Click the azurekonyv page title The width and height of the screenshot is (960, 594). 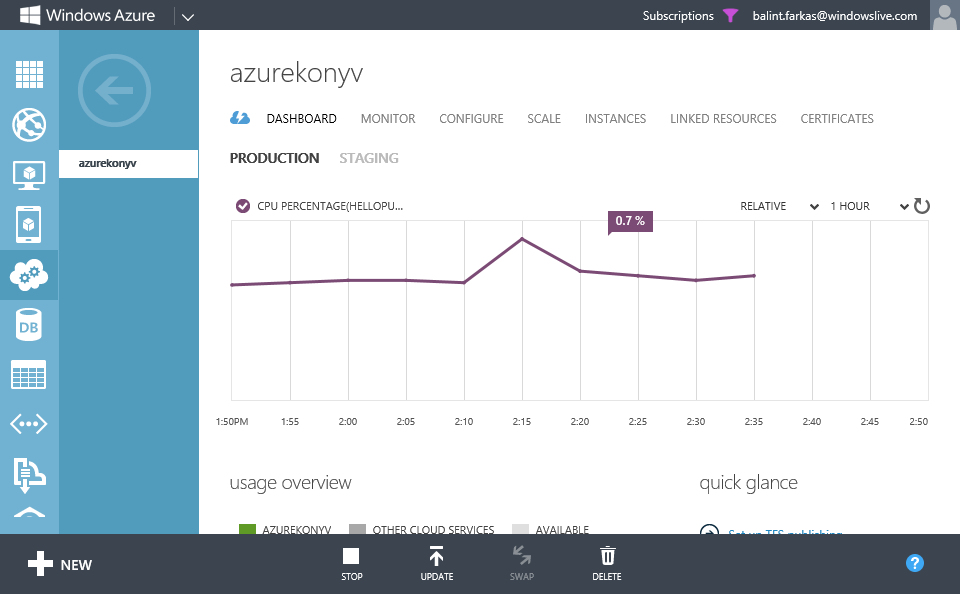(296, 73)
